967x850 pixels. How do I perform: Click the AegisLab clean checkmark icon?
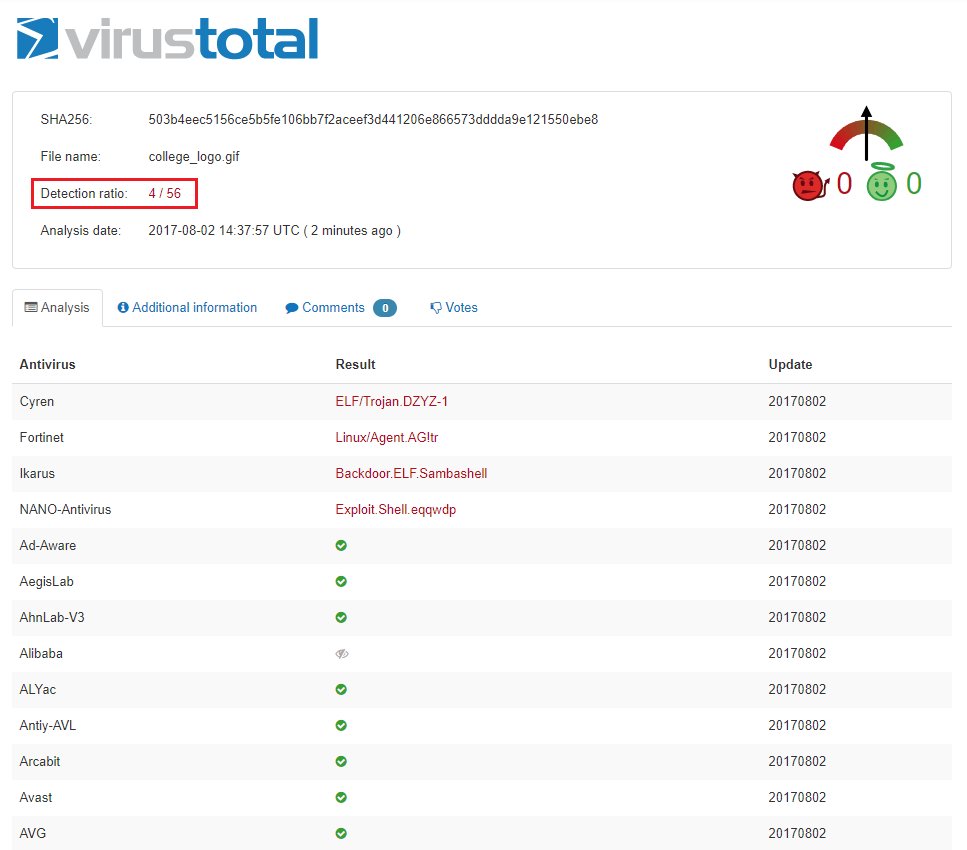tap(341, 581)
